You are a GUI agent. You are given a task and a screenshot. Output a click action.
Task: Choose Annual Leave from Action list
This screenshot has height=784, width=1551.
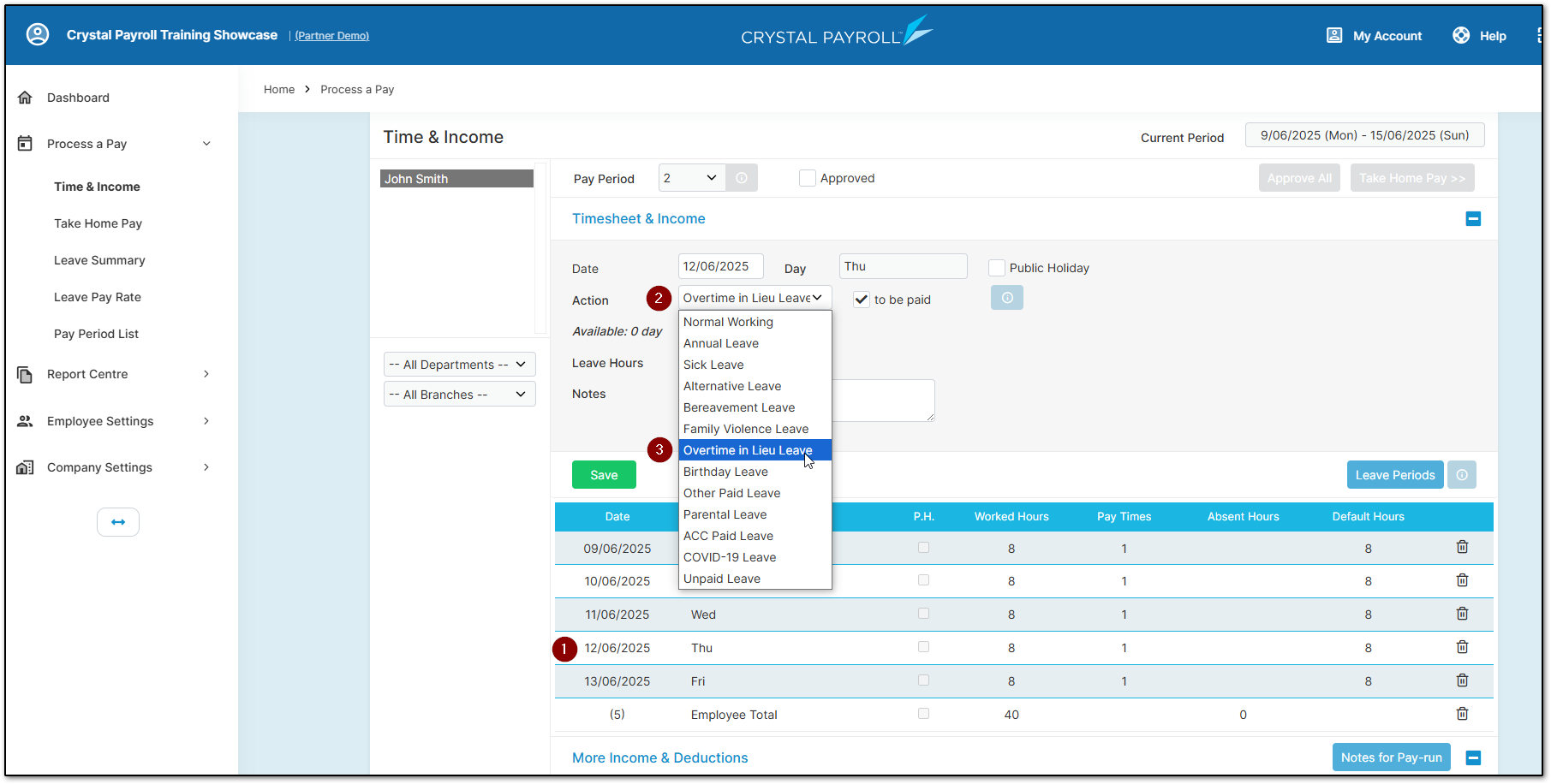pyautogui.click(x=755, y=343)
